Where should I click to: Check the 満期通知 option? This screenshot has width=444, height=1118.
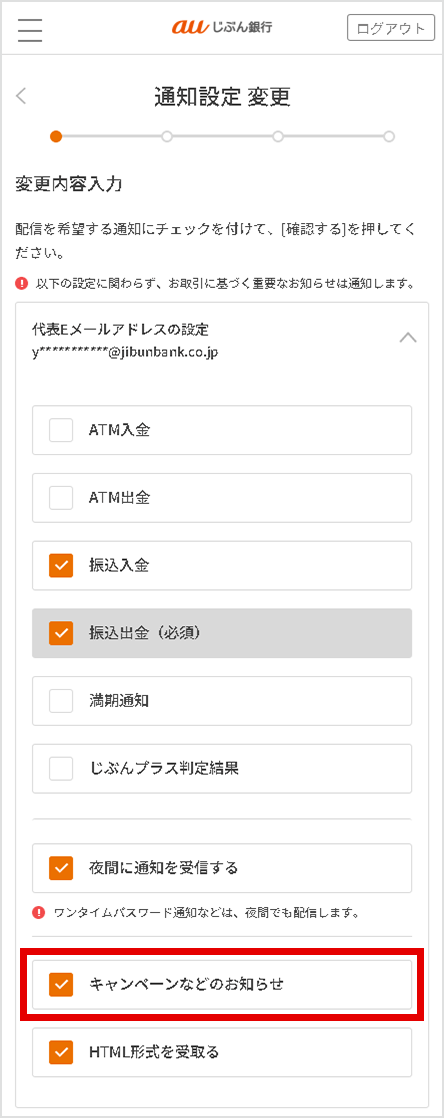[61, 700]
